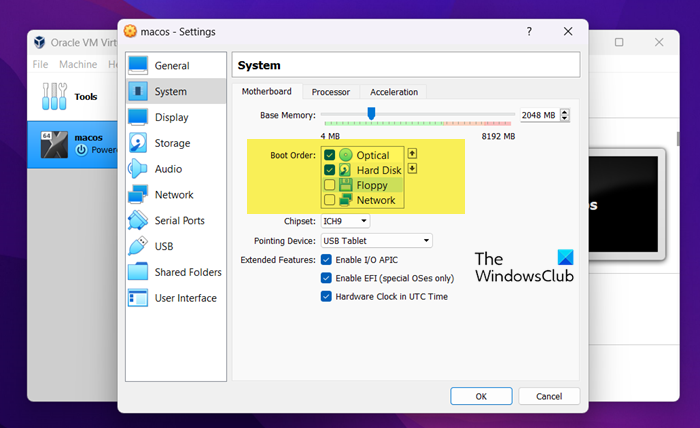Open Display settings monitor icon
Screen dimensions: 700x428
(138, 117)
